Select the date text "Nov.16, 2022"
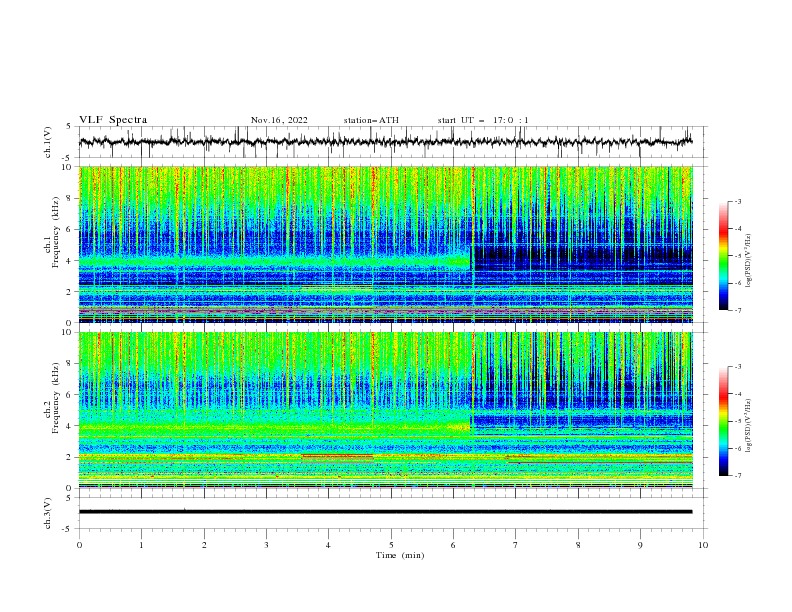792x612 pixels. 279,120
